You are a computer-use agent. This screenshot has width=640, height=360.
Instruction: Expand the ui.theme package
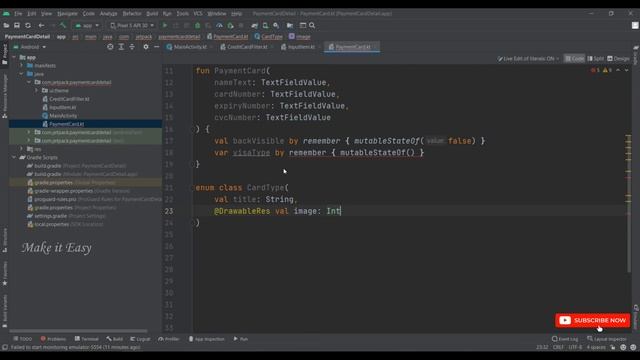pos(36,91)
